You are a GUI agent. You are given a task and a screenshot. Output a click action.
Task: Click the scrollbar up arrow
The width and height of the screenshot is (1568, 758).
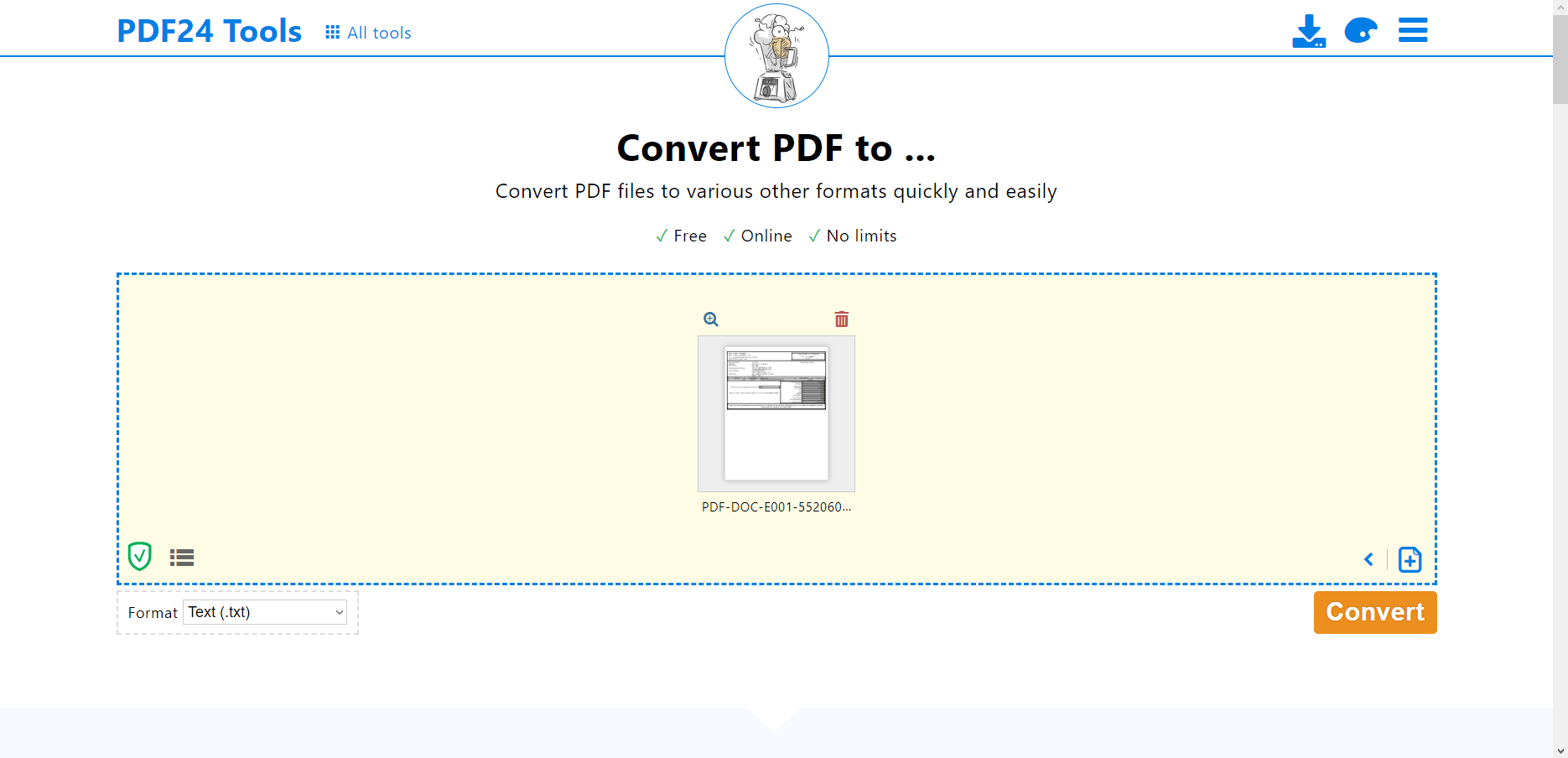point(1560,7)
